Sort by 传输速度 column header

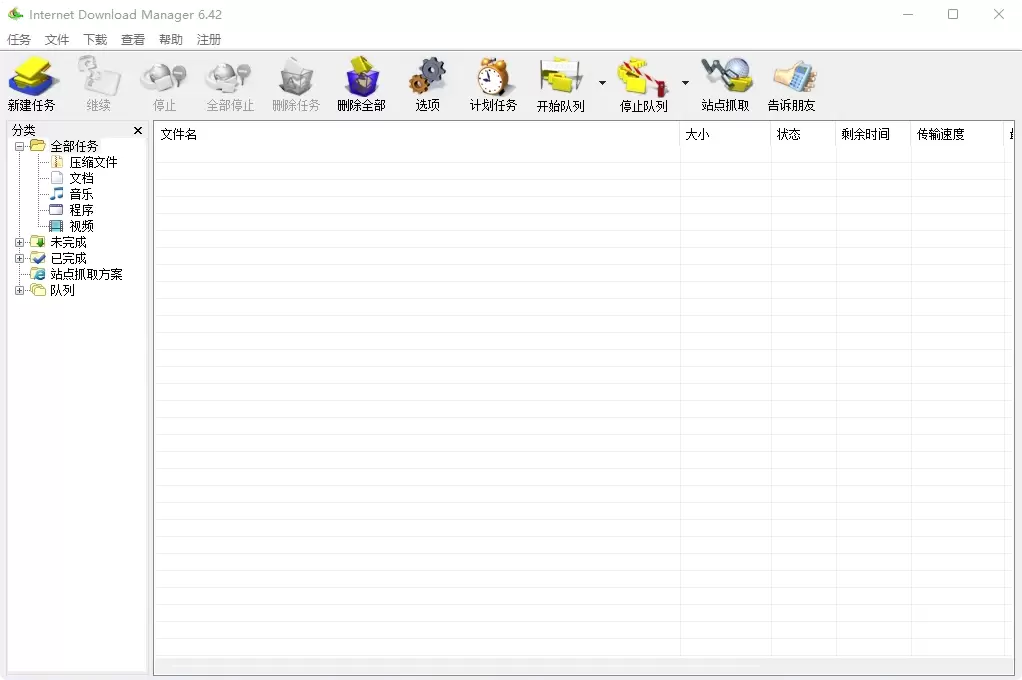[957, 134]
